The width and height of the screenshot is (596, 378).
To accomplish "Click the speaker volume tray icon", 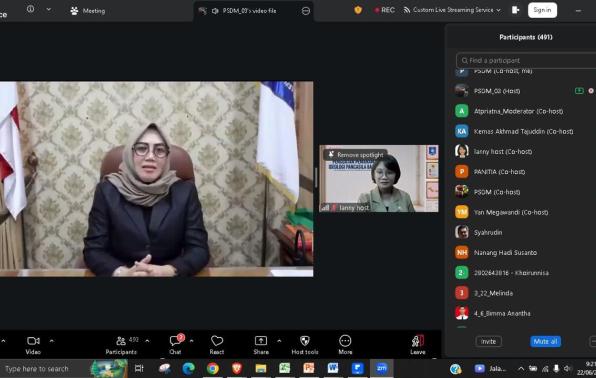I will click(567, 368).
